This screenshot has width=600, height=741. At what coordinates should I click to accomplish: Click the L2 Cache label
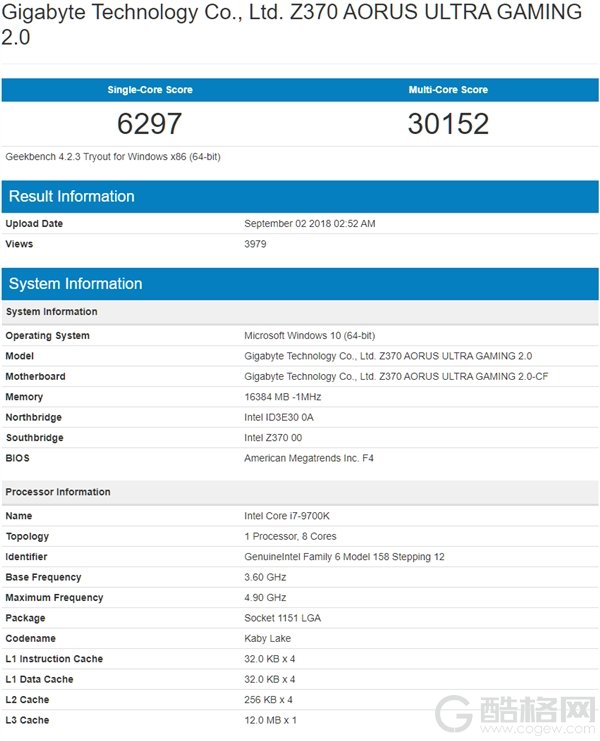(x=27, y=699)
